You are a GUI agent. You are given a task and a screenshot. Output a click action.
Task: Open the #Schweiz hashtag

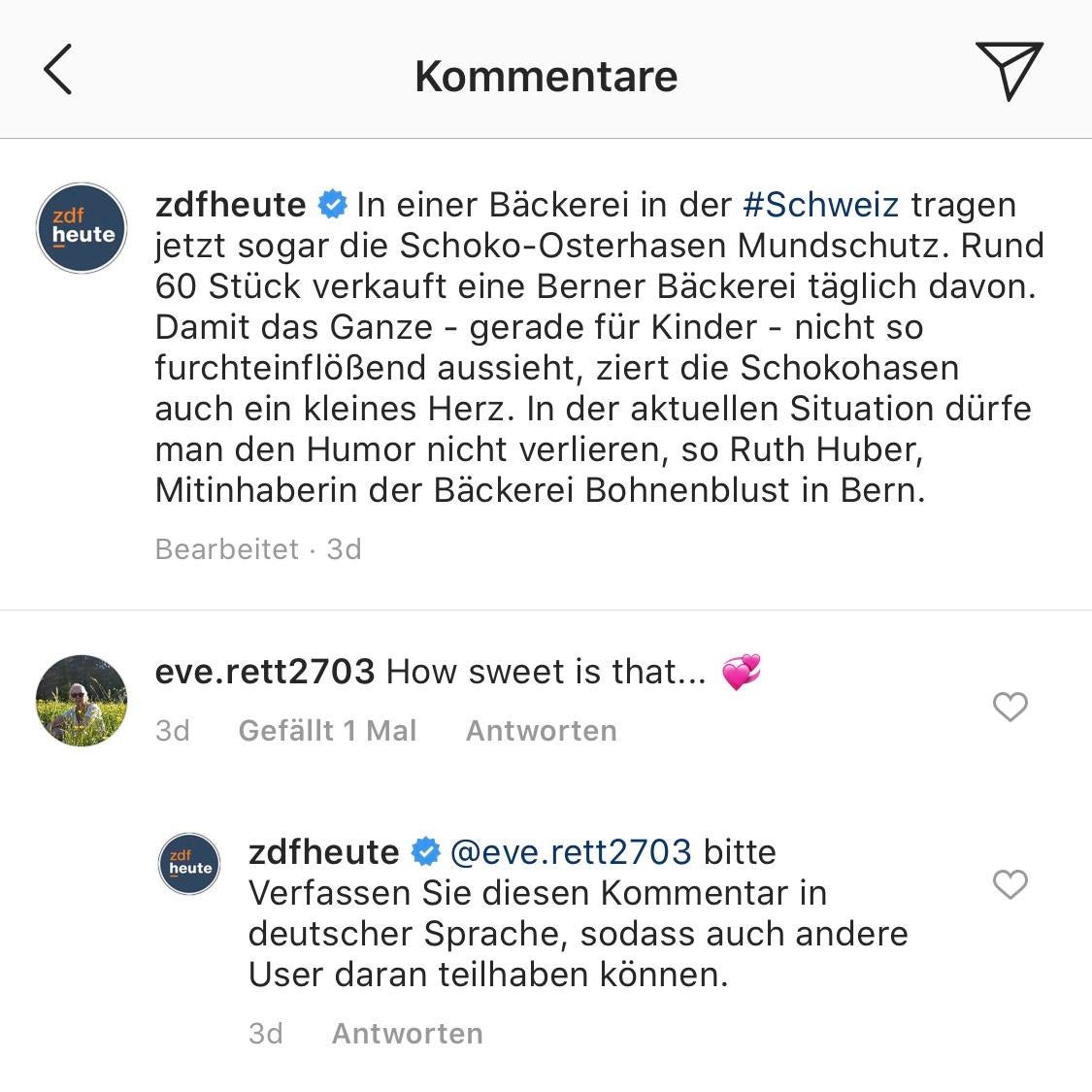pos(820,205)
